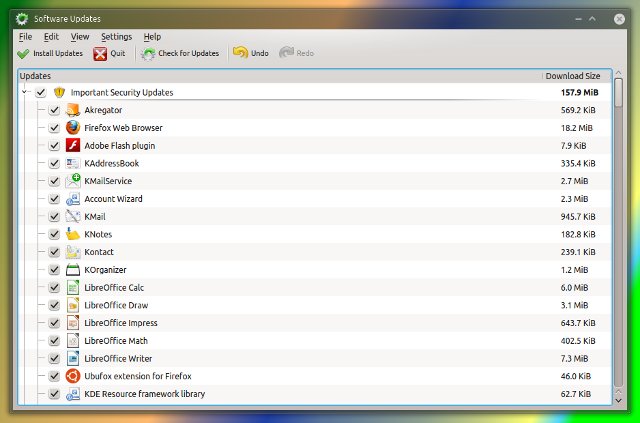Minimize the Software Updates window
This screenshot has height=423, width=640.
pyautogui.click(x=578, y=19)
